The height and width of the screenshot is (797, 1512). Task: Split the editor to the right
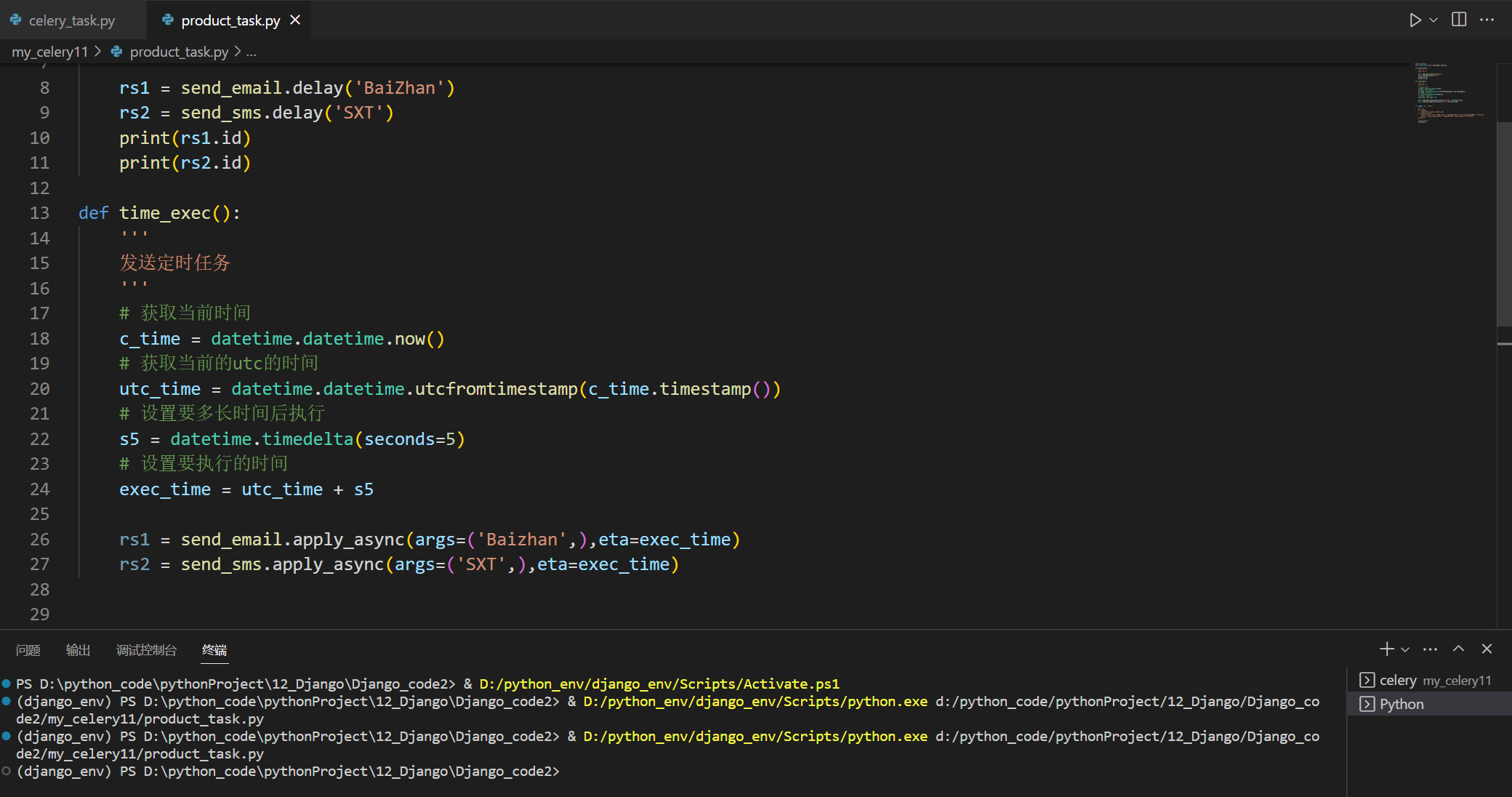pyautogui.click(x=1459, y=20)
